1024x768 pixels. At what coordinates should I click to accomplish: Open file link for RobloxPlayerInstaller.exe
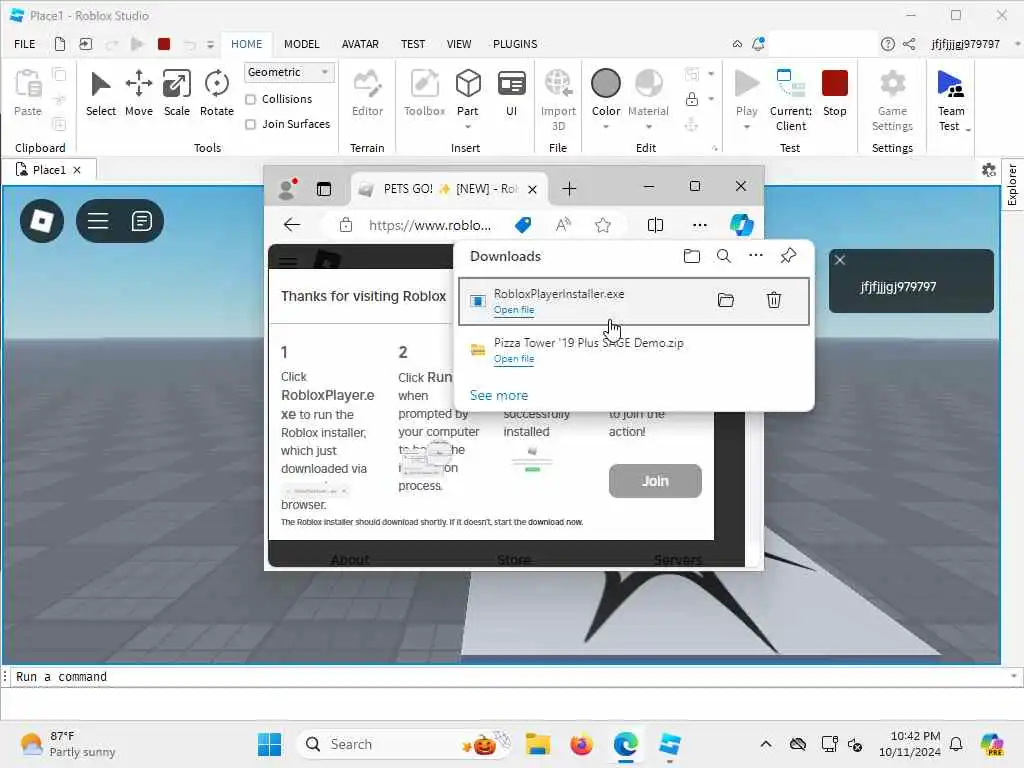[x=514, y=310]
